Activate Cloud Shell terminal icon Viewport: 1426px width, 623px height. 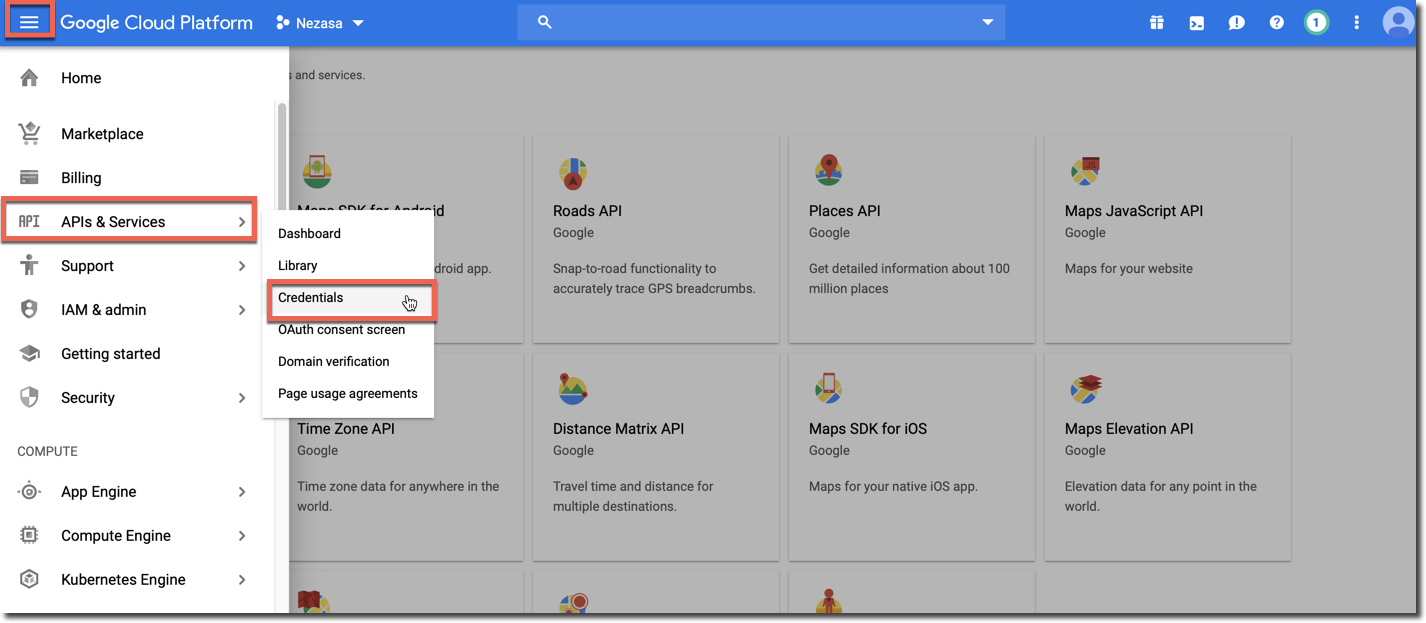(1197, 22)
